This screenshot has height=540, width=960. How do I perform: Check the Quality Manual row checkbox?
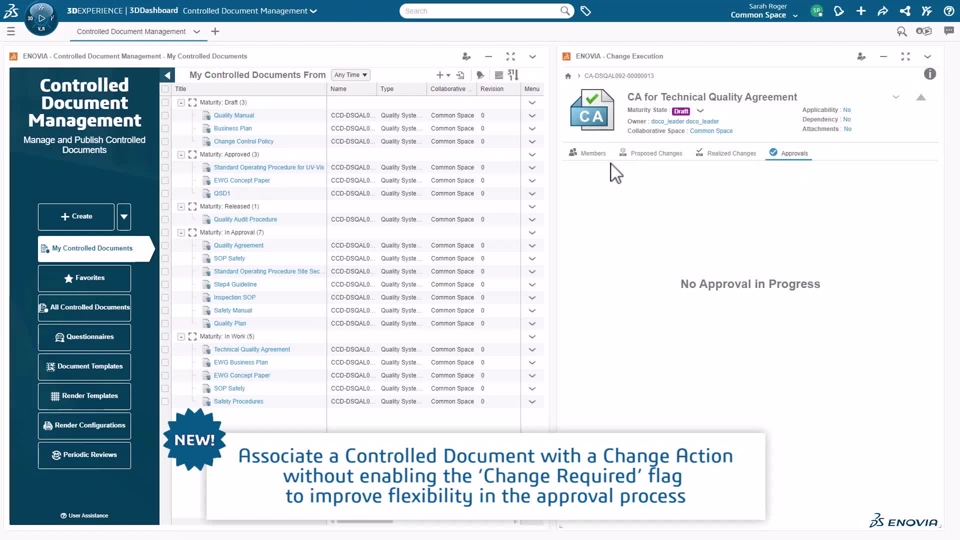(165, 115)
